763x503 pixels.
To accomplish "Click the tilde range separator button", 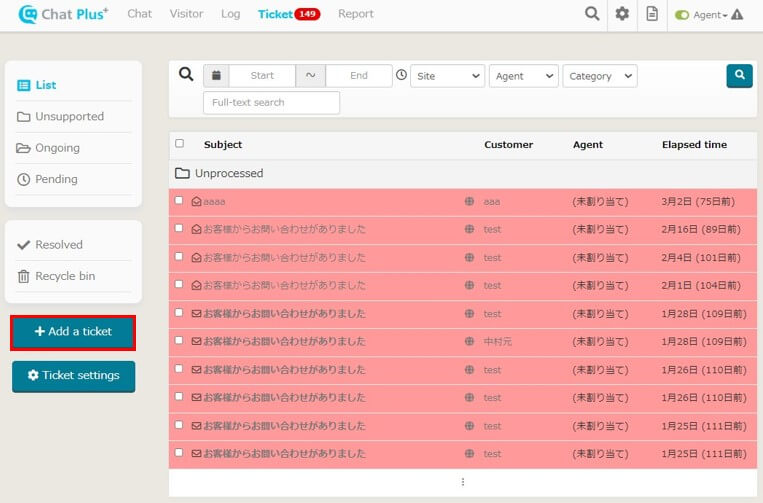I will tap(310, 75).
